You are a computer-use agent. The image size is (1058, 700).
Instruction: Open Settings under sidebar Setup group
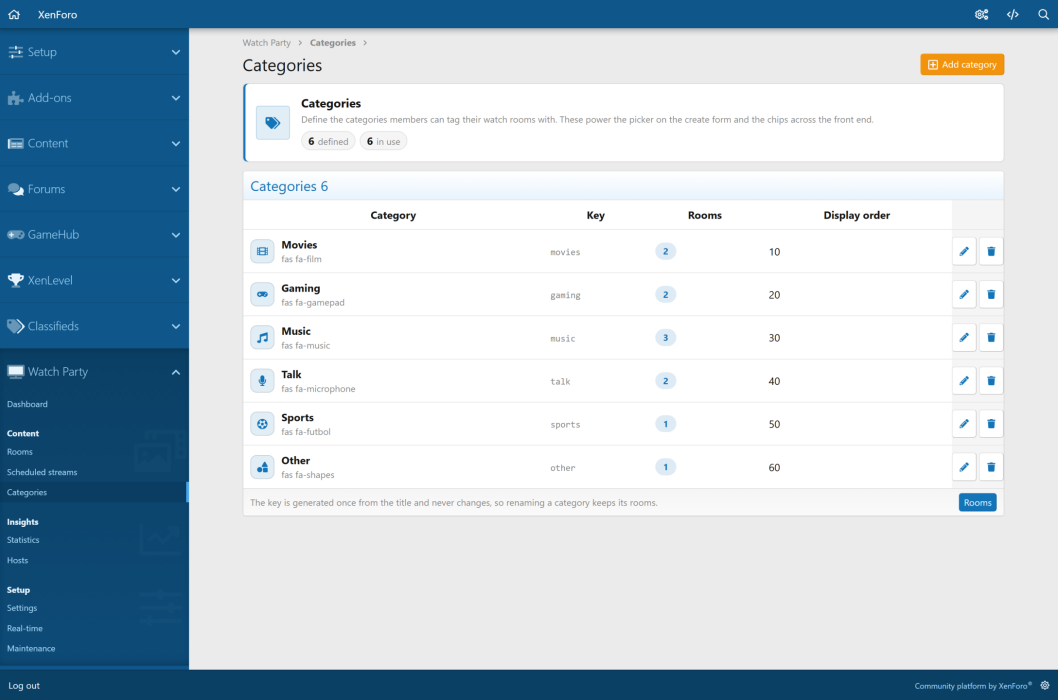click(22, 608)
